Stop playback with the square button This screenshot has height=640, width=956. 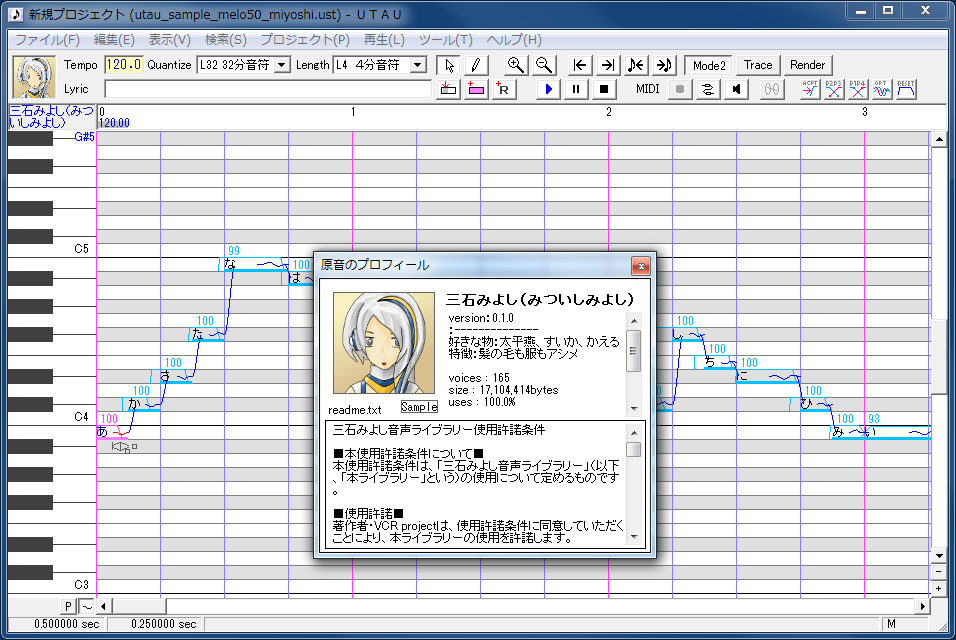[x=604, y=89]
